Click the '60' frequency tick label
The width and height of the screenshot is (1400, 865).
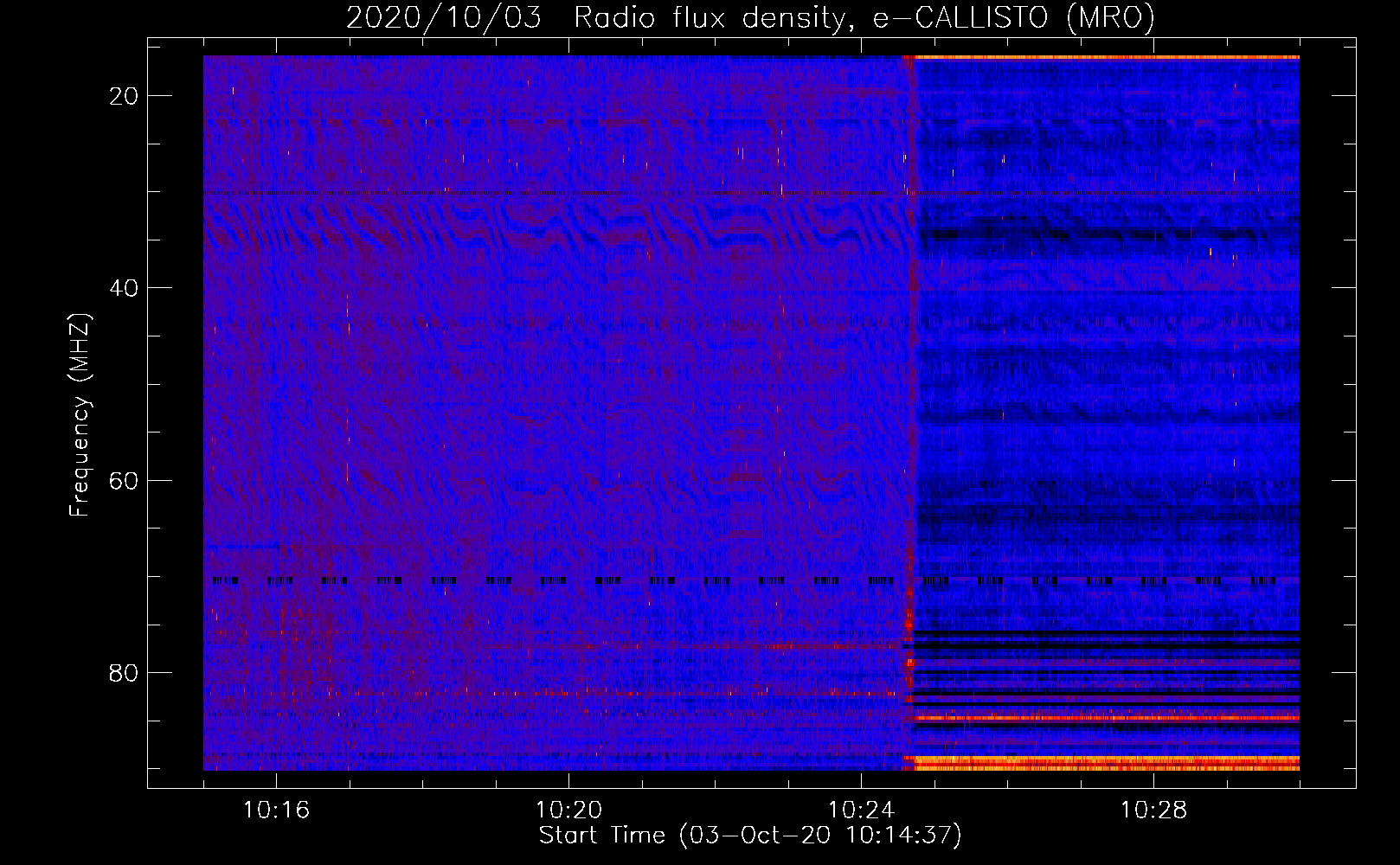click(x=124, y=481)
